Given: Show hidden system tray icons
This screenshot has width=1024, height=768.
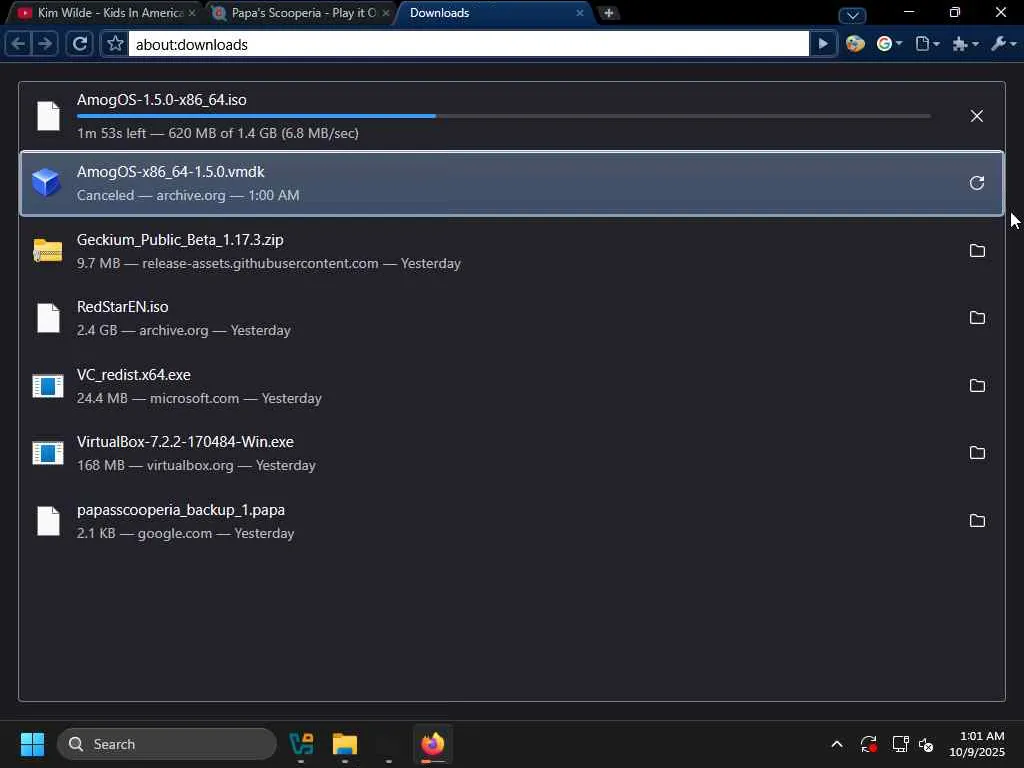Looking at the screenshot, I should 837,744.
